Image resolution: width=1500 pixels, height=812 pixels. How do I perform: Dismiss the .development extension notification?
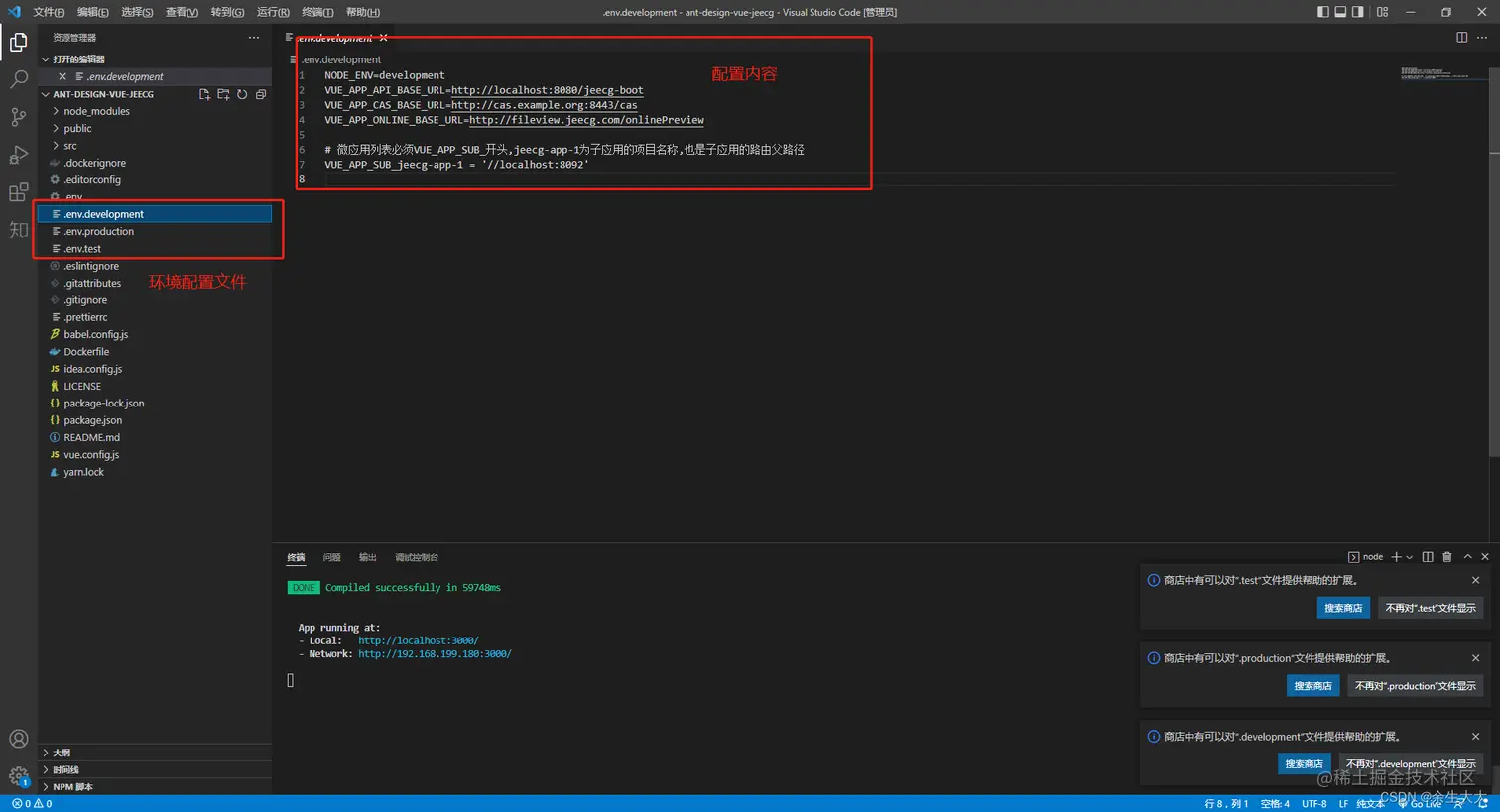1475,737
